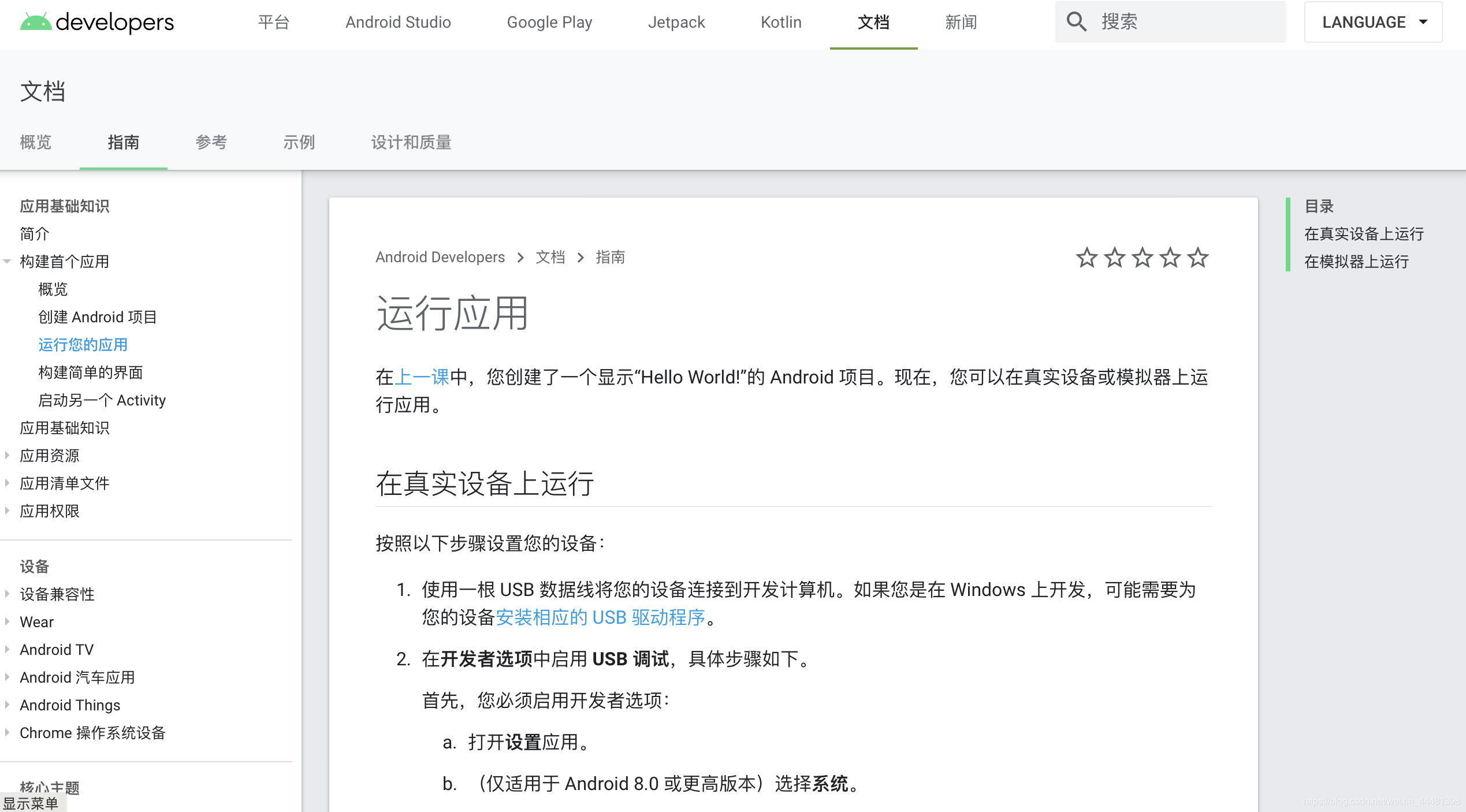Open 创建 Android 项目 in the sidebar
Image resolution: width=1466 pixels, height=812 pixels.
click(98, 317)
